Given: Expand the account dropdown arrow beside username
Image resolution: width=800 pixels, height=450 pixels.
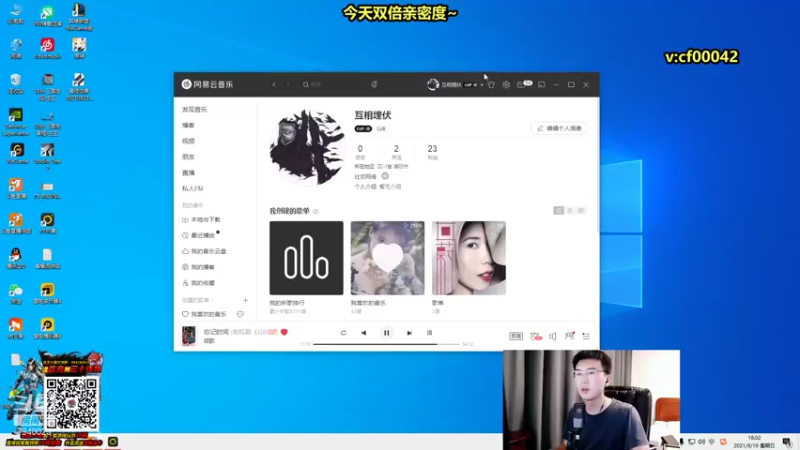Looking at the screenshot, I should click(482, 85).
